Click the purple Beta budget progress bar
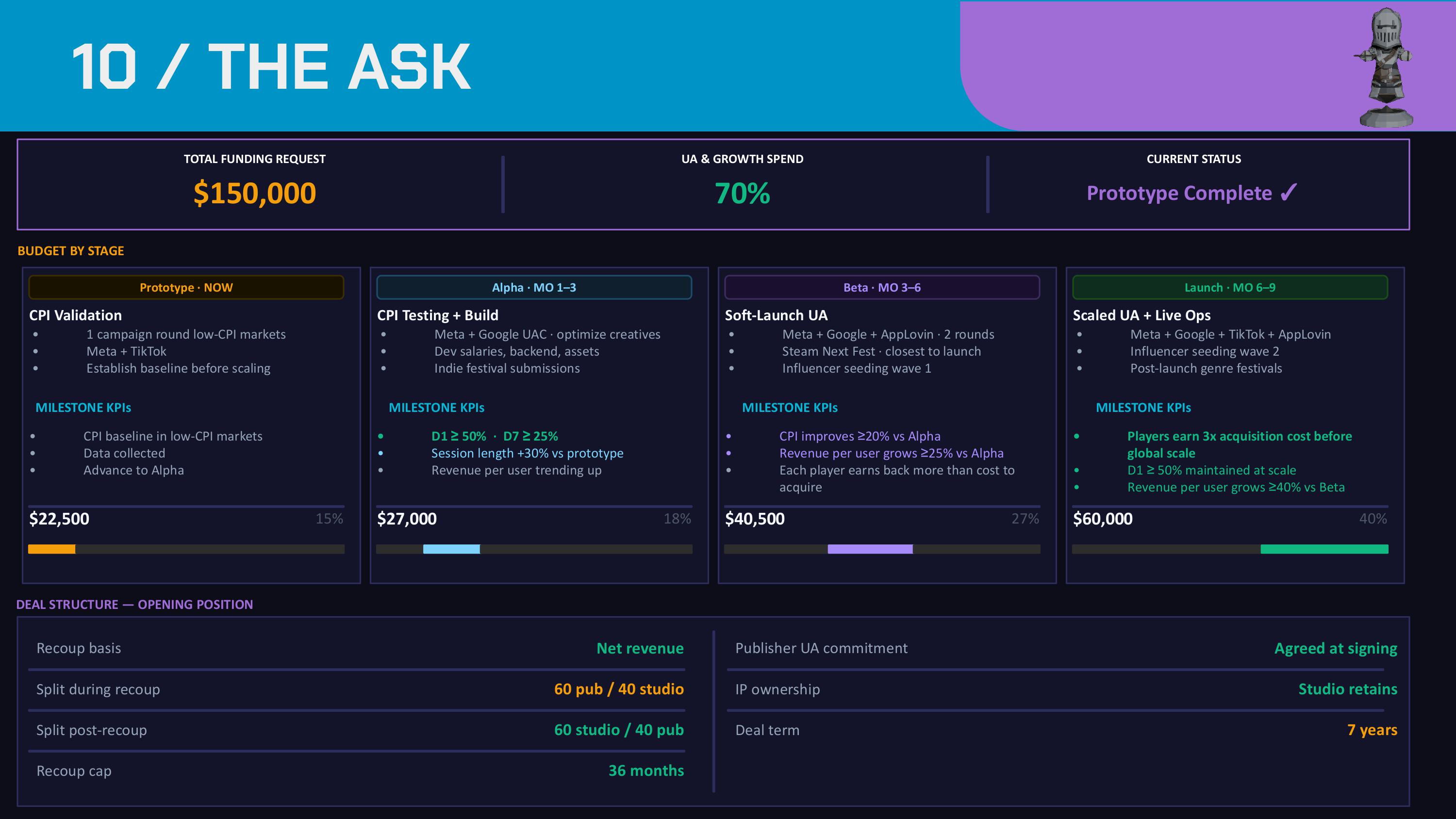 coord(870,549)
